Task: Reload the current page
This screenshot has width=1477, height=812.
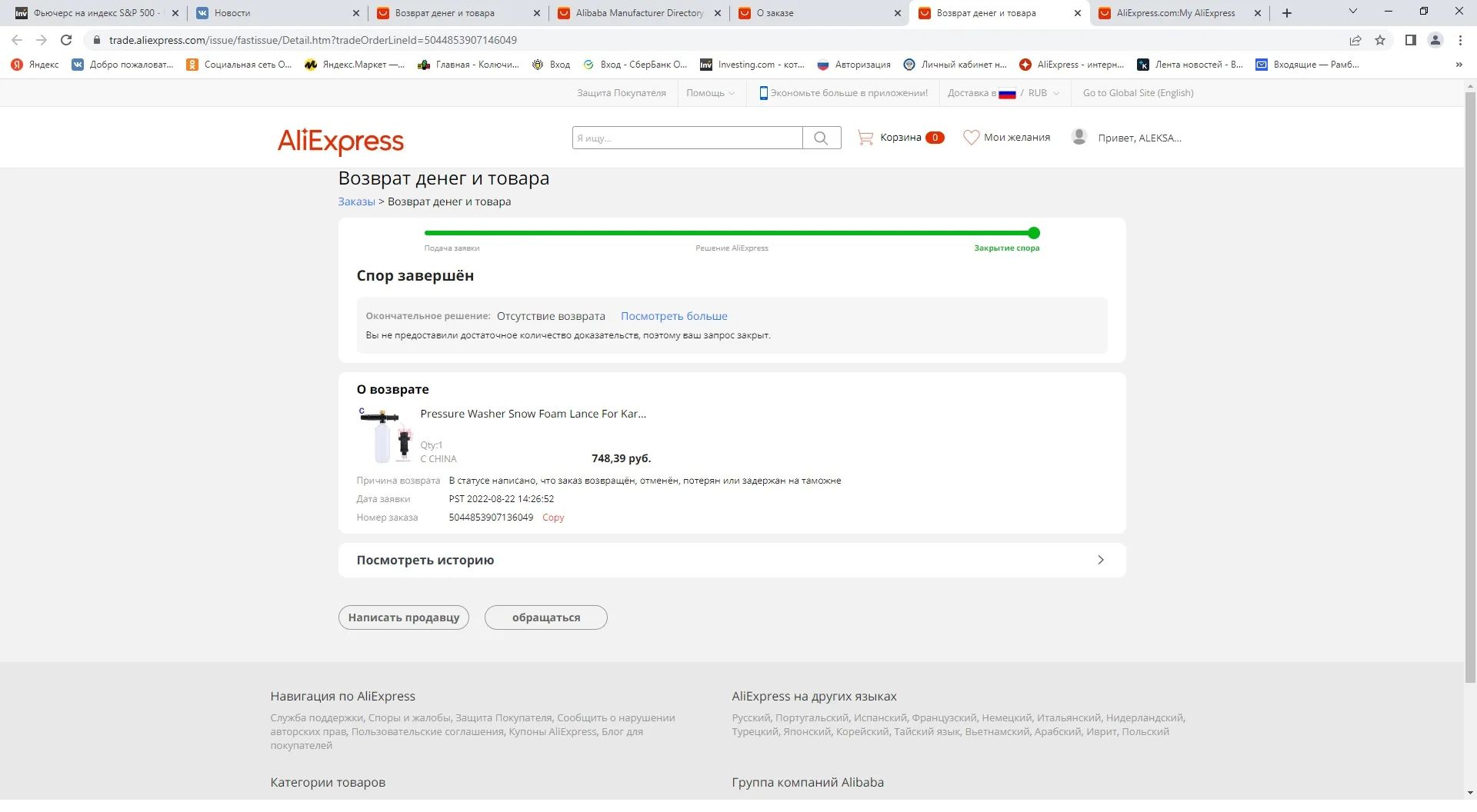Action: pos(66,40)
